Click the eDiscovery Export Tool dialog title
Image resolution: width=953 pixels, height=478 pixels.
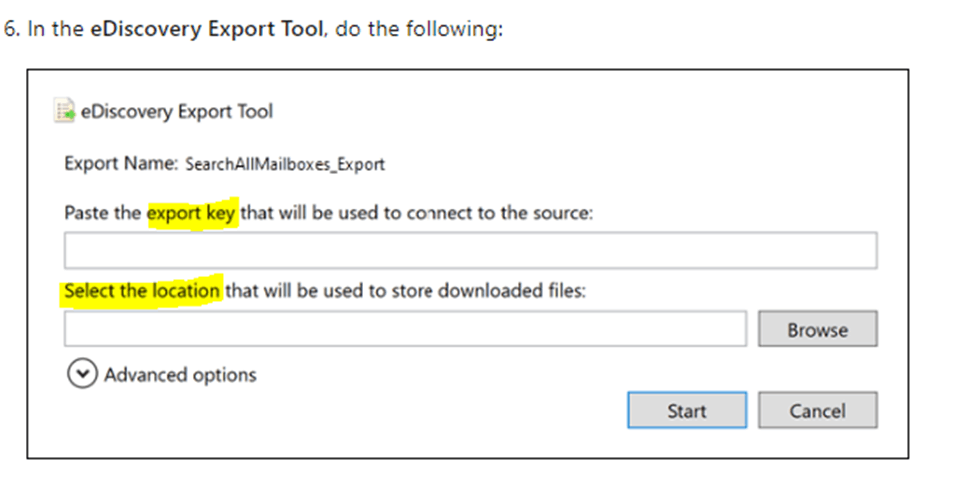pos(177,111)
